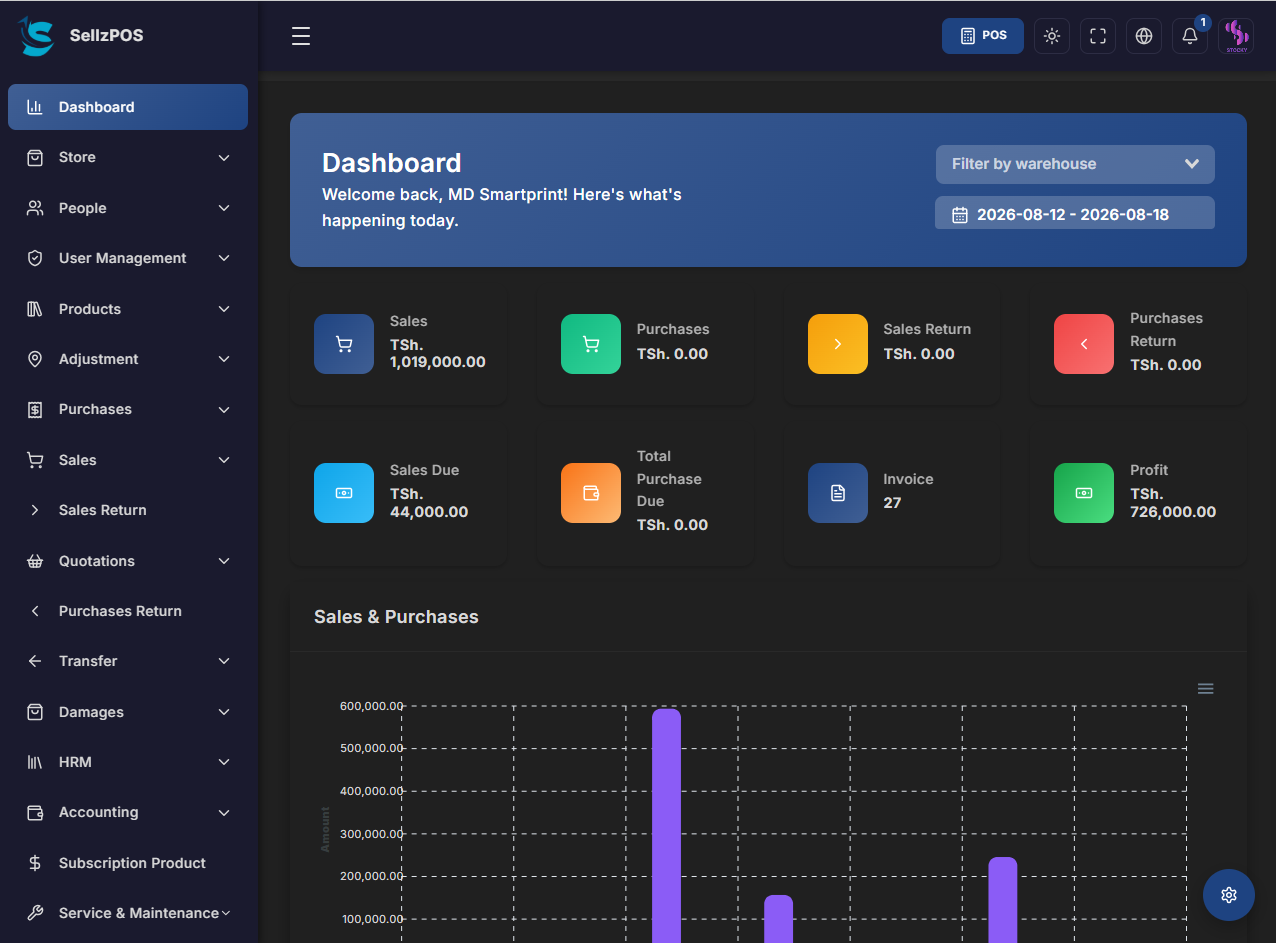1276x943 pixels.
Task: Click the green Purchases card icon
Action: 591,344
